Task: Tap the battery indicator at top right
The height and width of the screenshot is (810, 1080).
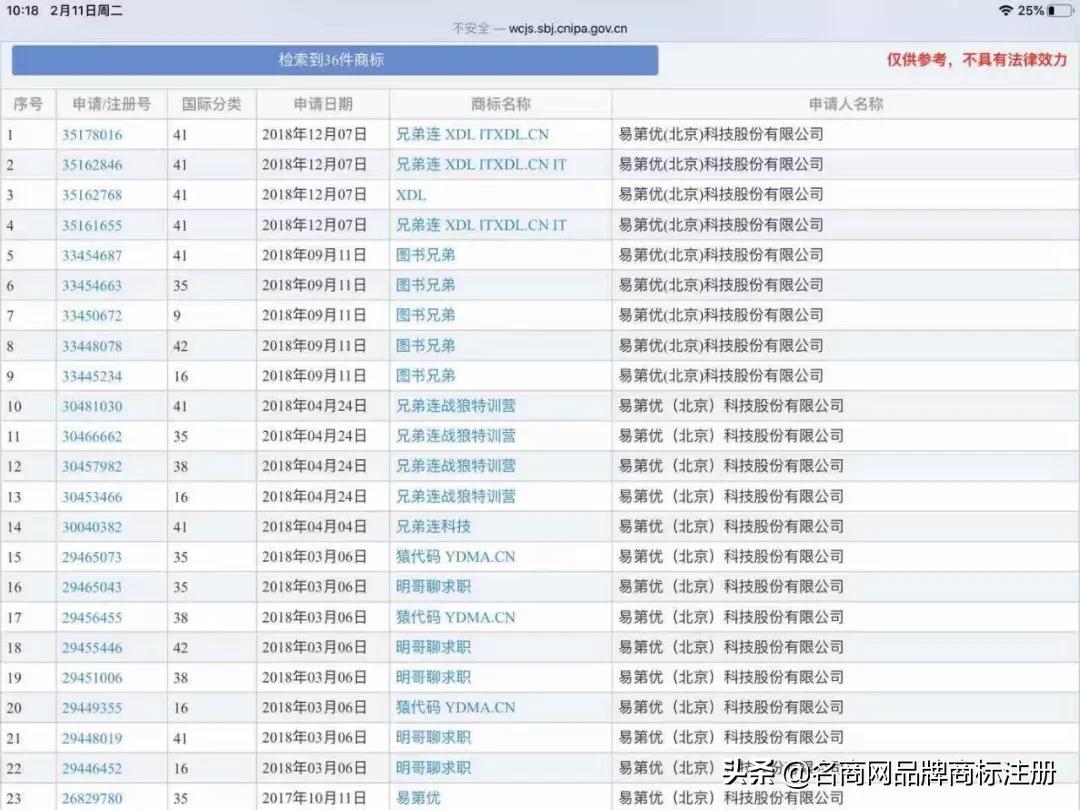Action: 1056,11
